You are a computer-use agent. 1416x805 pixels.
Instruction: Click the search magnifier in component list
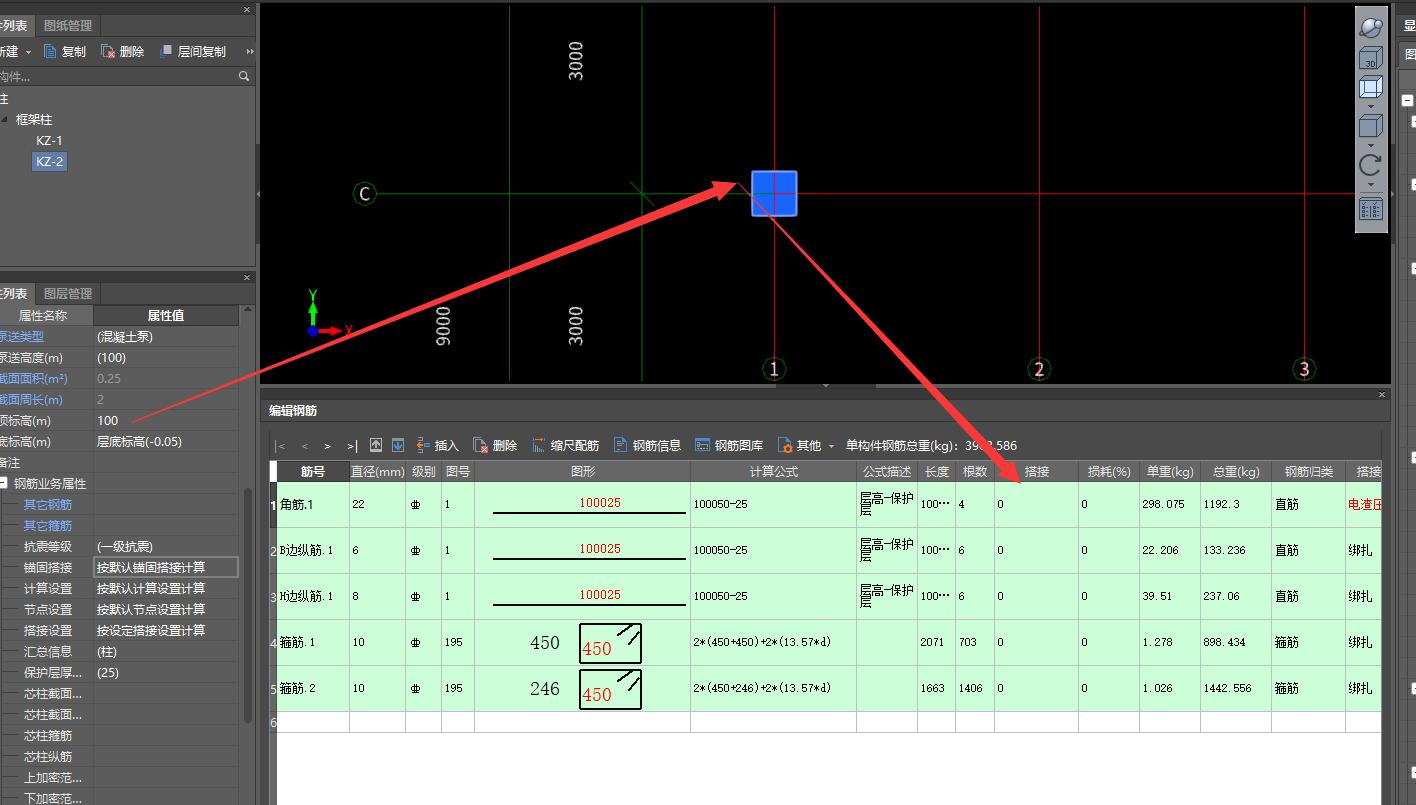pos(244,76)
